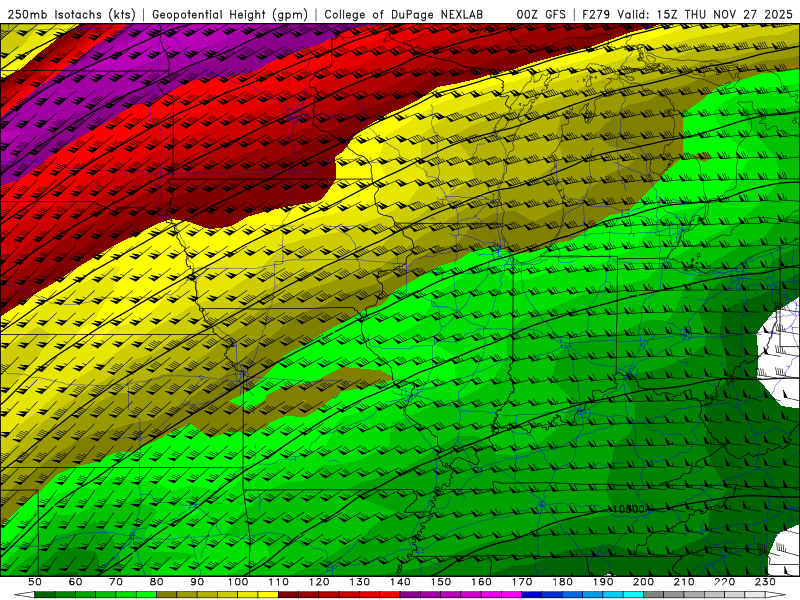Click the 70 knot color scale label
Viewport: 800px width, 600px height.
point(116,582)
